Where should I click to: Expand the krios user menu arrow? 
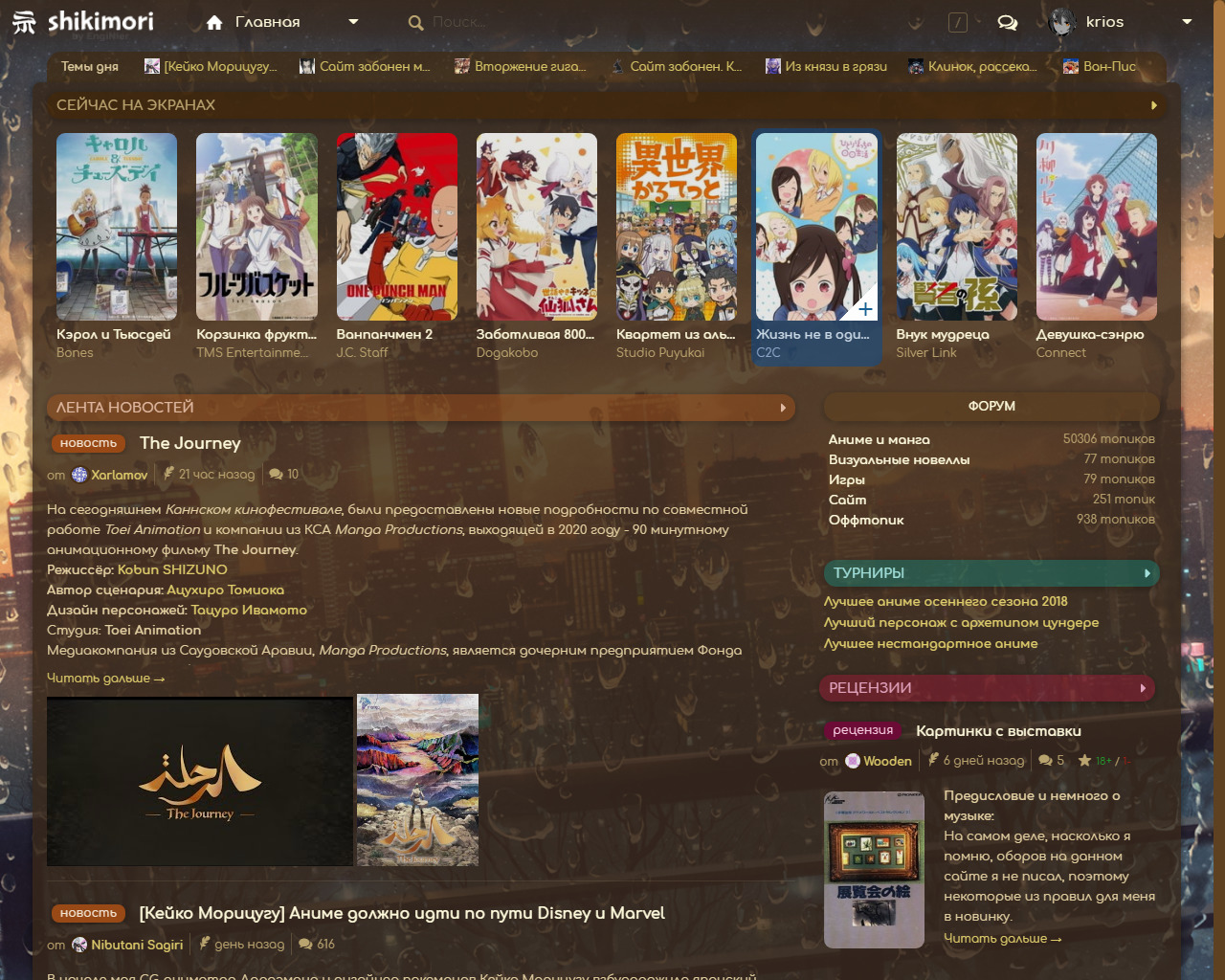1188,22
